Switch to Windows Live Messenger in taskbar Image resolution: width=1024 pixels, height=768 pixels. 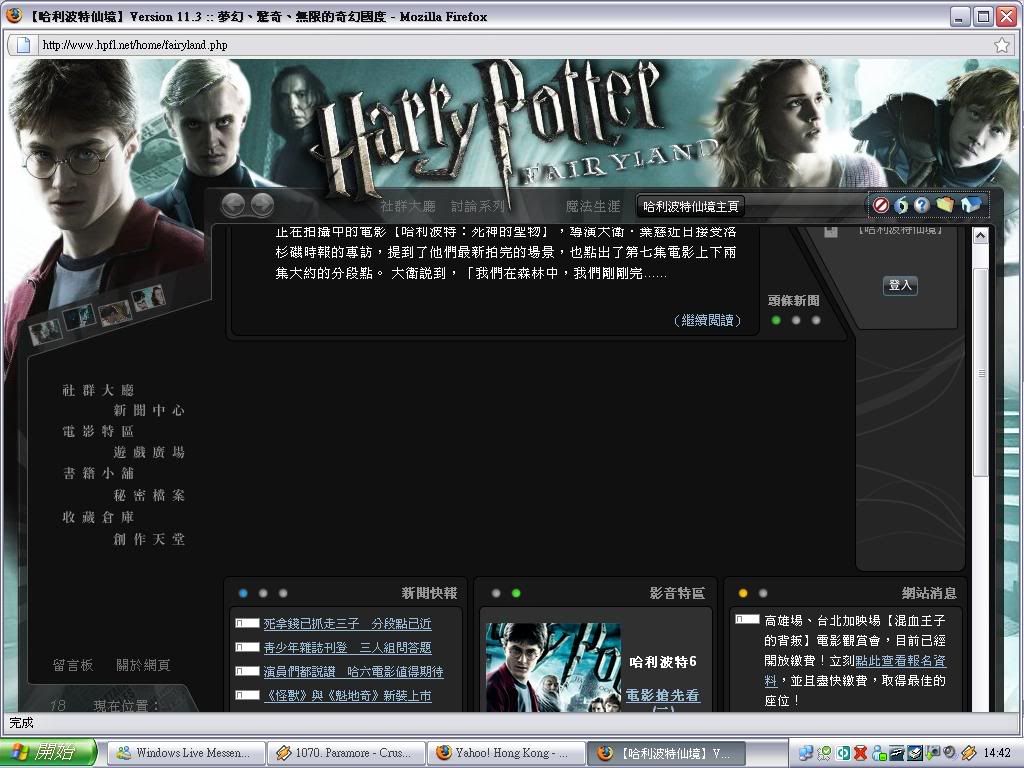(x=186, y=753)
